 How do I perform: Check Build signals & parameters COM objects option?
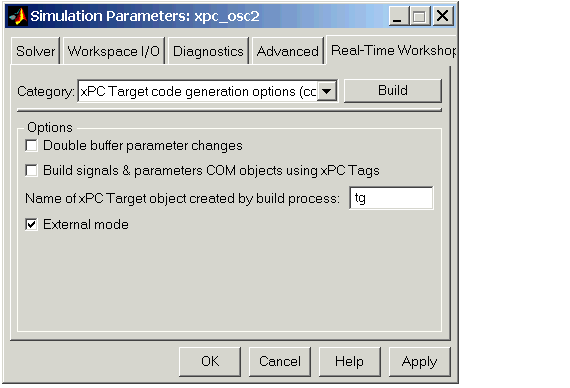(32, 170)
